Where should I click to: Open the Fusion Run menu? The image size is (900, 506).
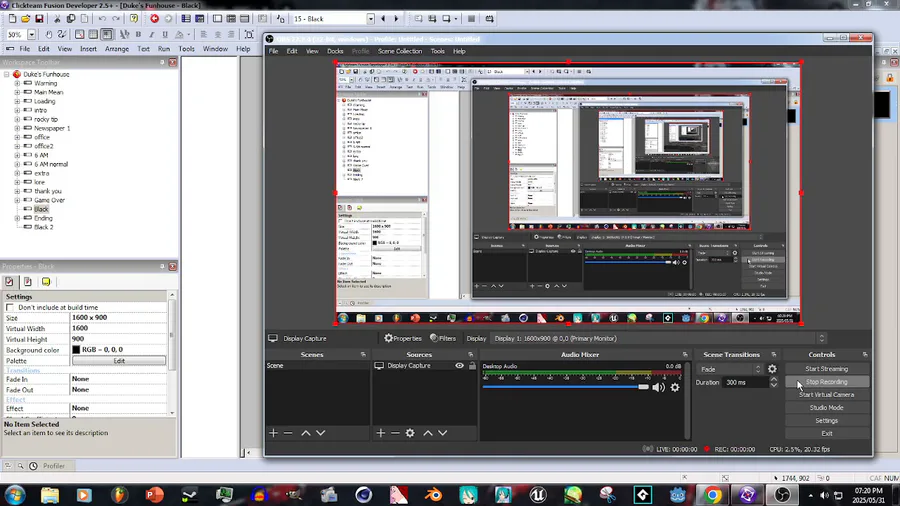pyautogui.click(x=164, y=49)
